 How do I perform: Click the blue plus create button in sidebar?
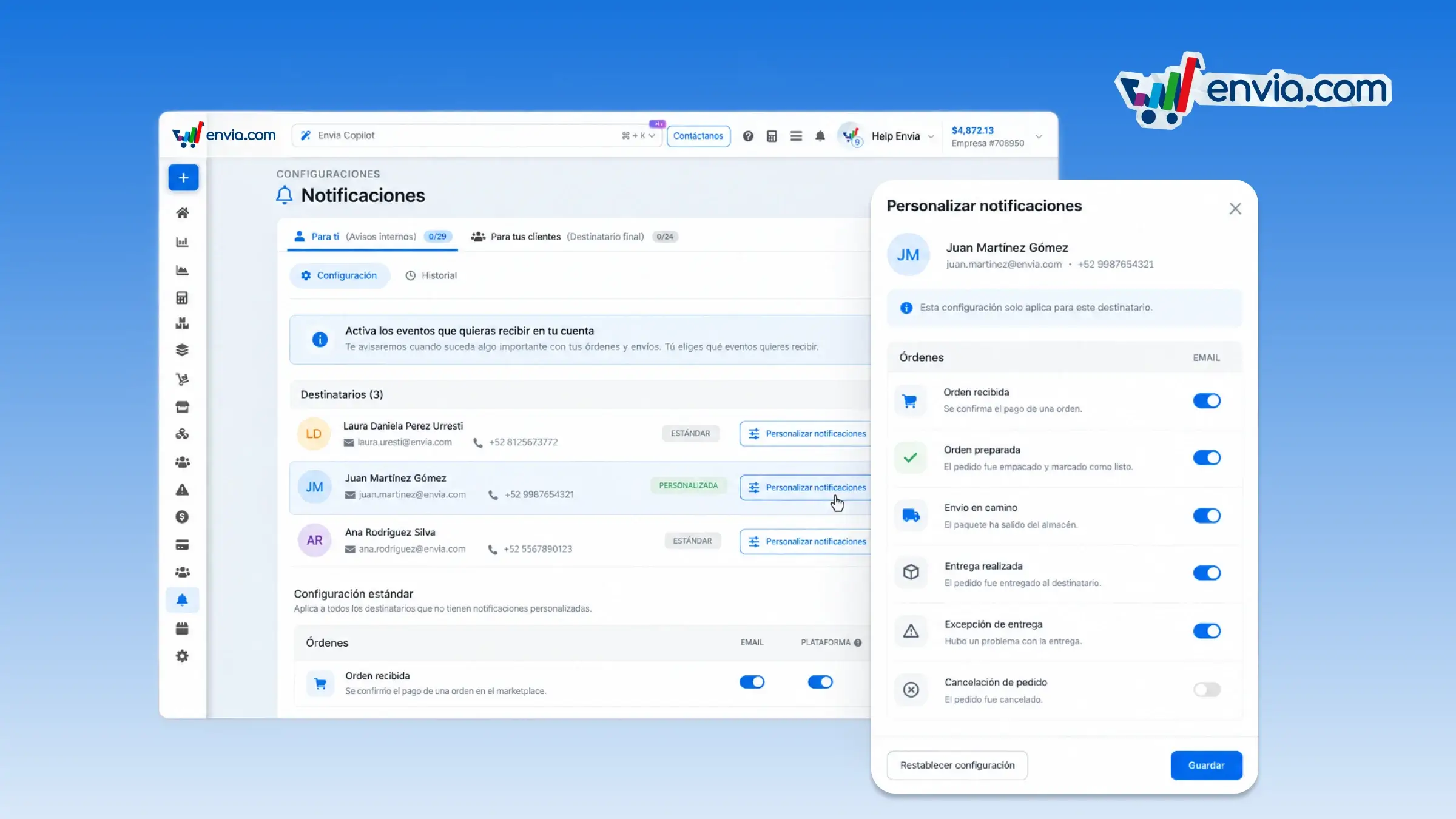click(183, 178)
